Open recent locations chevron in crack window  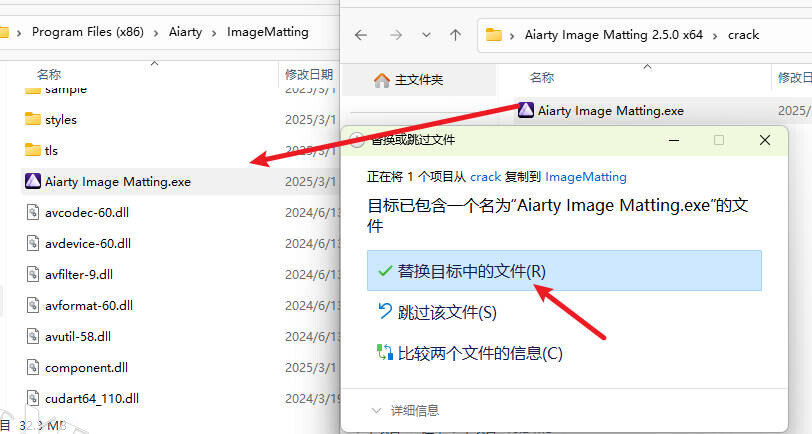tap(426, 35)
